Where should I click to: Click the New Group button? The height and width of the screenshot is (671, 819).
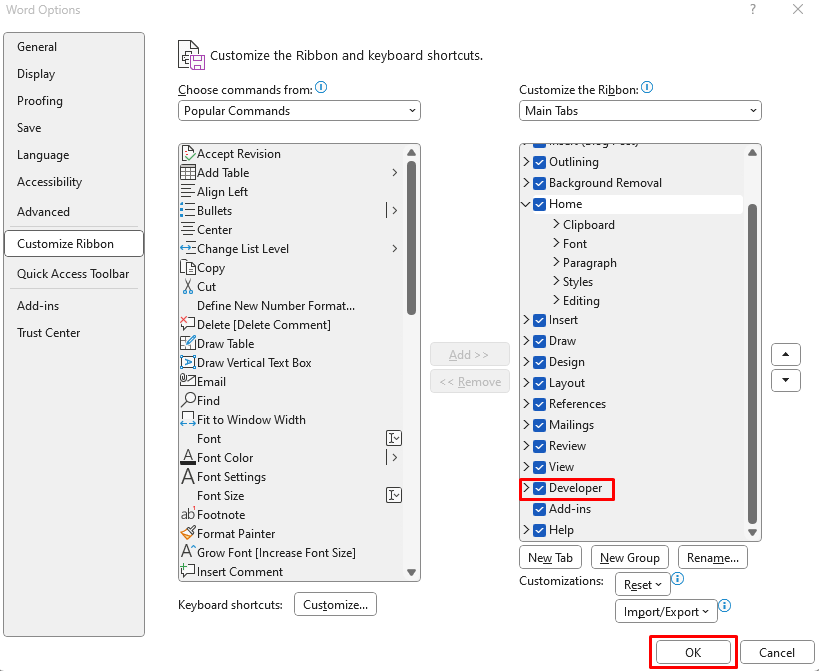629,558
